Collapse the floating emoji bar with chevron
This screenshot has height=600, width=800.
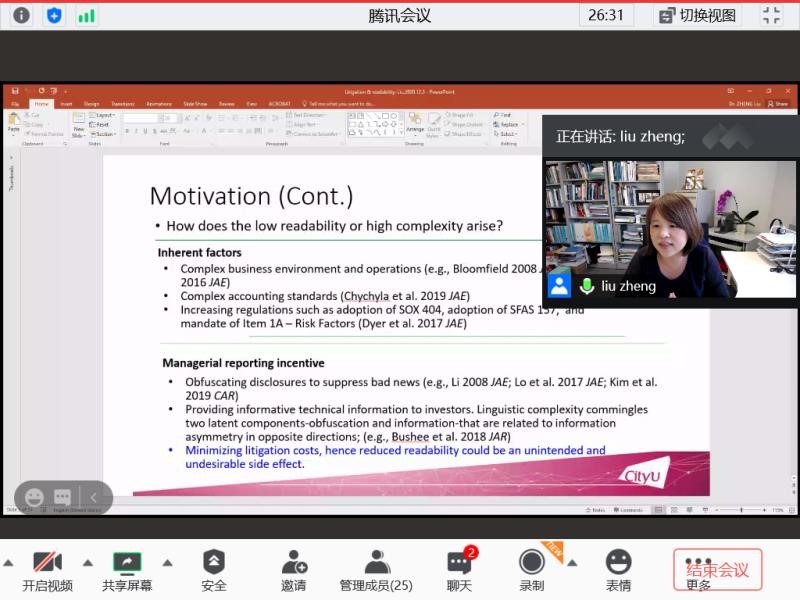point(94,497)
